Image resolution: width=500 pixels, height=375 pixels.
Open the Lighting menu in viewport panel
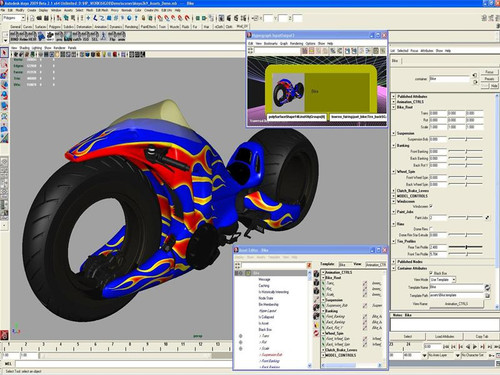click(37, 48)
